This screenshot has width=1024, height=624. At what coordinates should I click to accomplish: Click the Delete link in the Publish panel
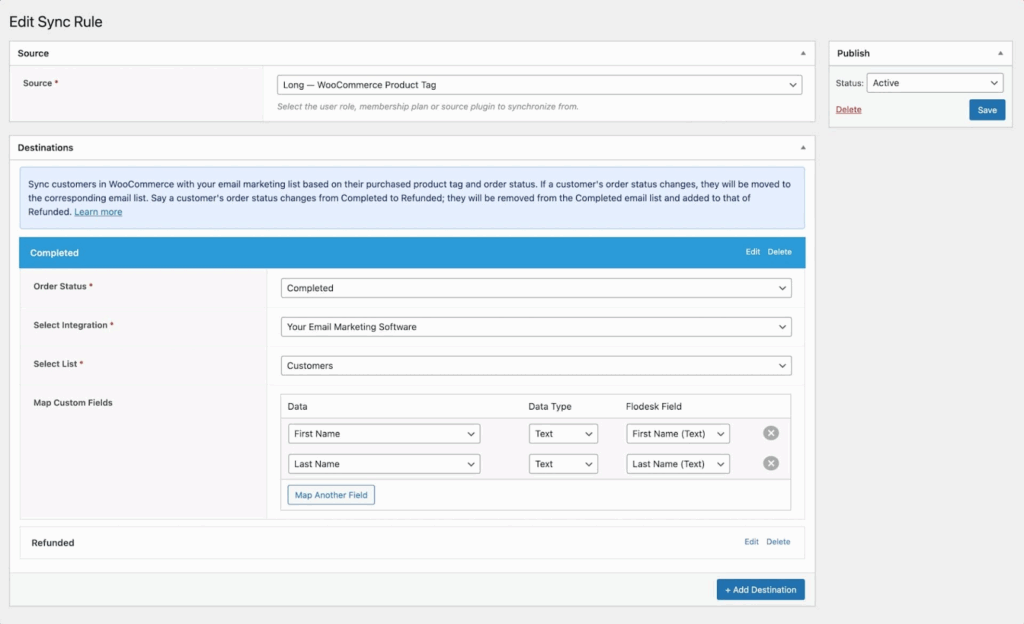coord(848,110)
